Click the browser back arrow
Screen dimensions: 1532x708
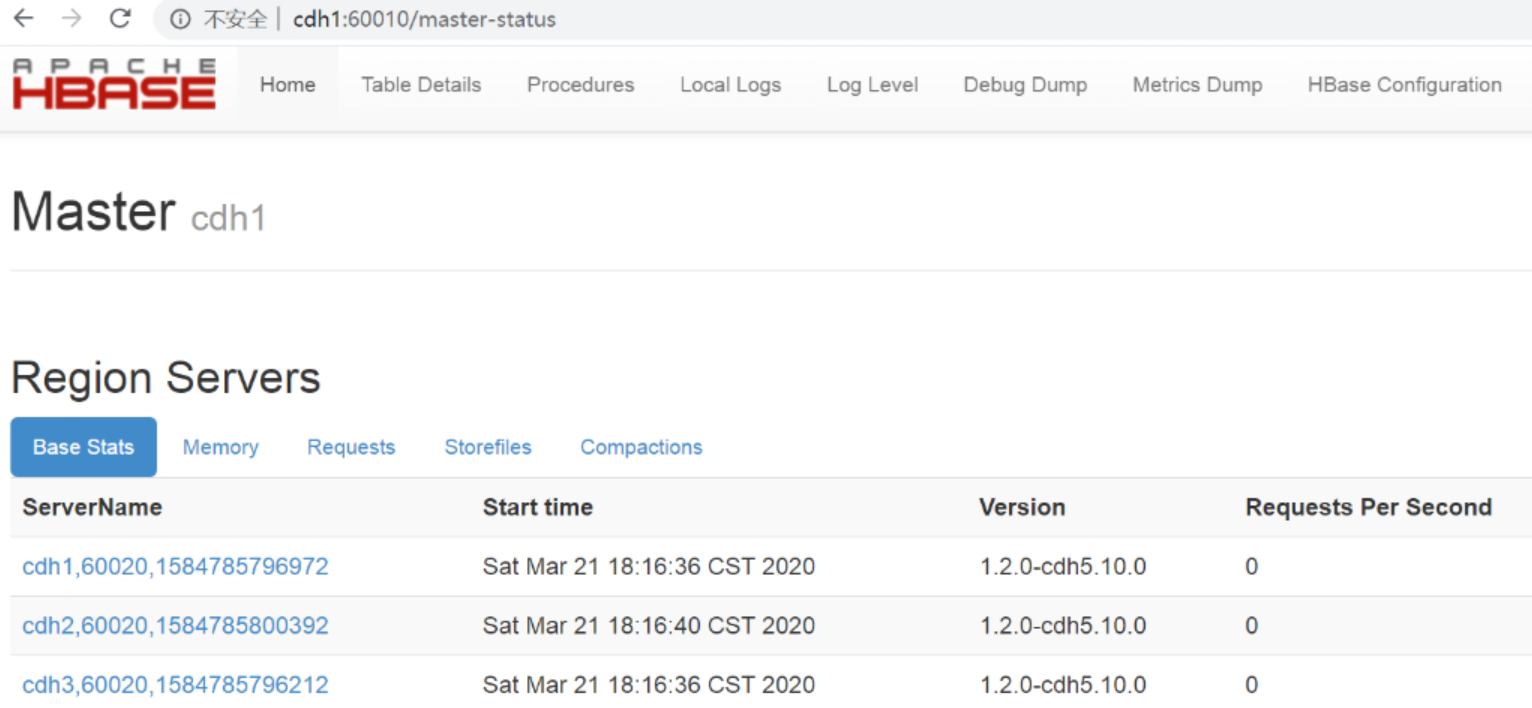24,18
